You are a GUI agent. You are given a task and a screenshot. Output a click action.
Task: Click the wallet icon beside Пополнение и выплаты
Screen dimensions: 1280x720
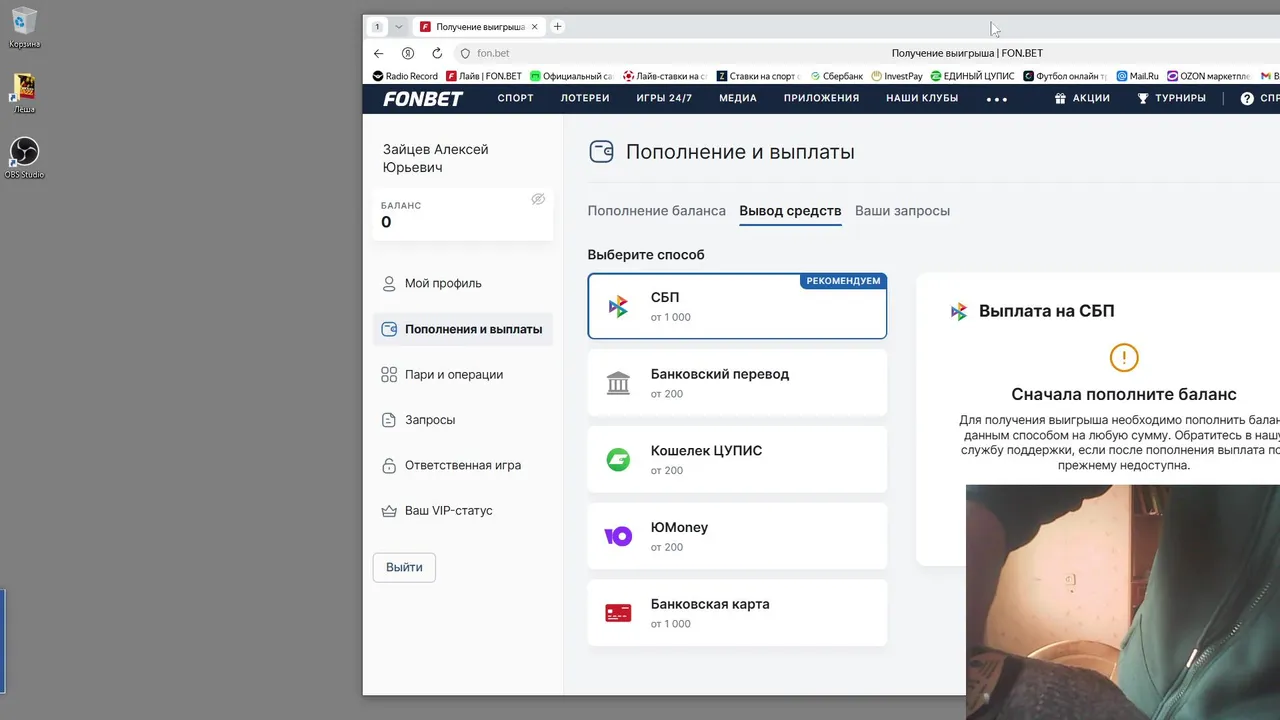[601, 152]
